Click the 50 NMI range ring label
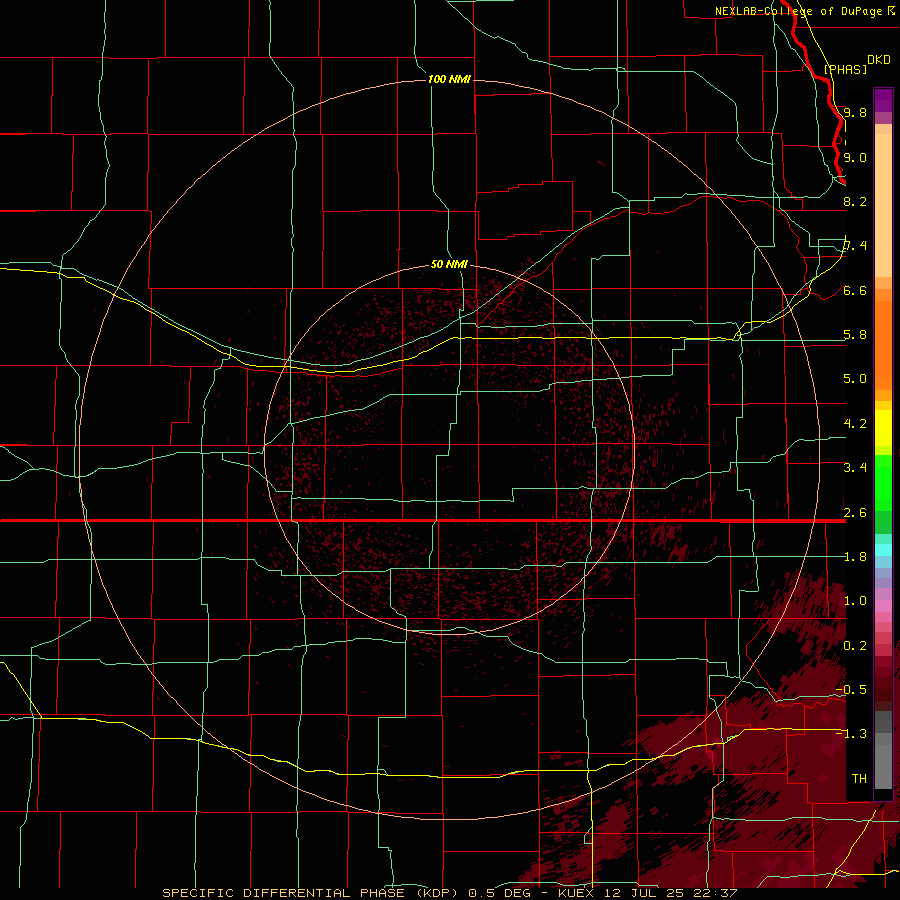Image resolution: width=900 pixels, height=900 pixels. [x=449, y=264]
